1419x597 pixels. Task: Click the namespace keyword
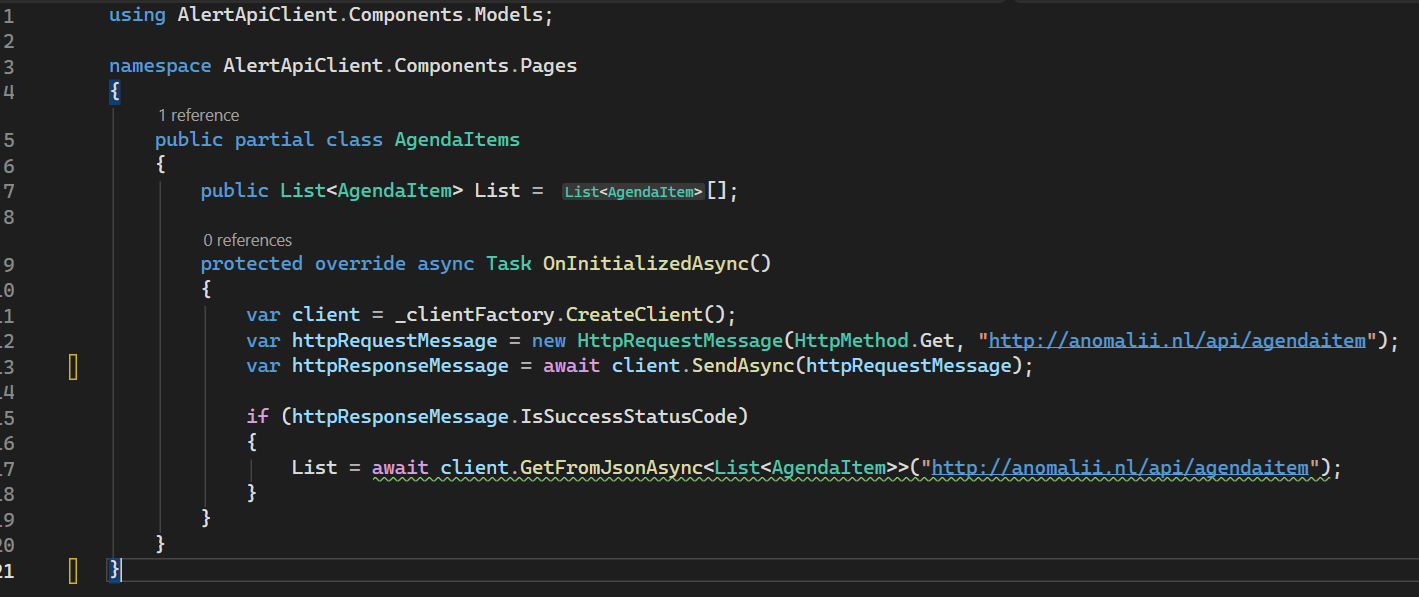tap(160, 66)
